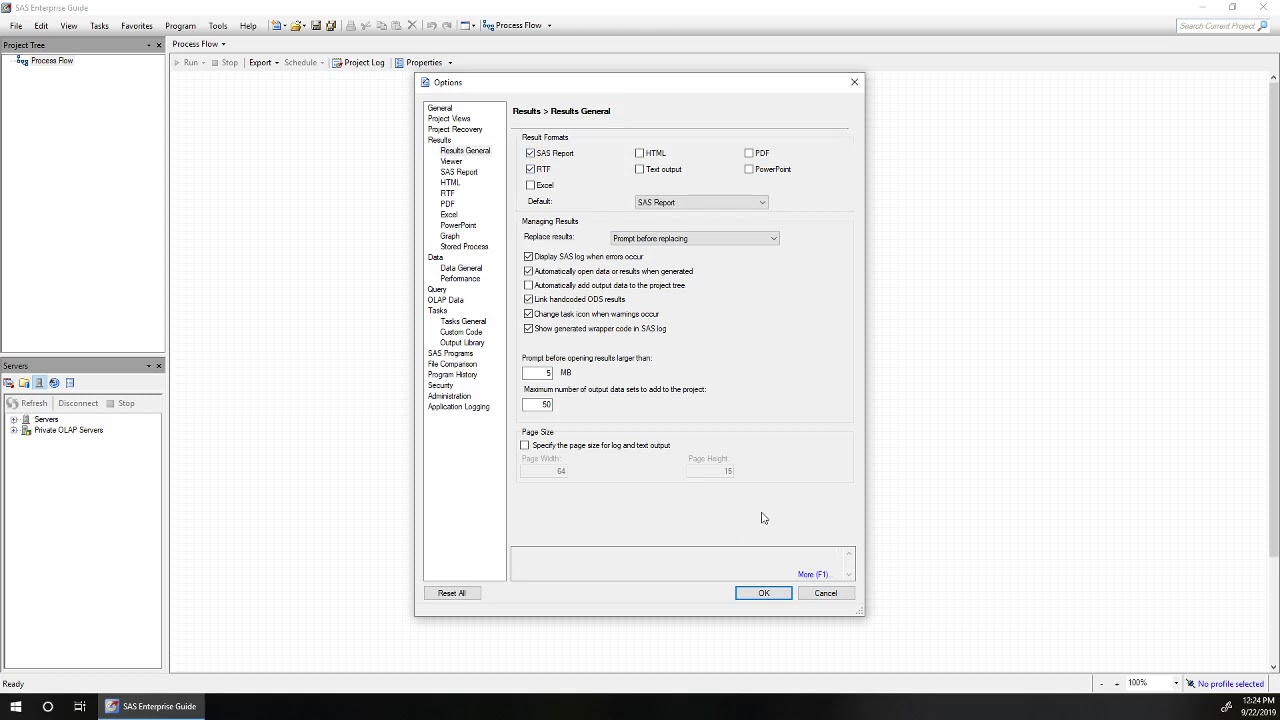This screenshot has height=720, width=1280.
Task: Open the Default result format dropdown
Action: [701, 202]
